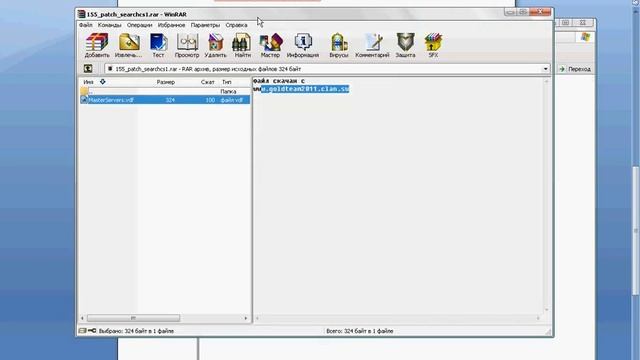640x360 pixels.
Task: Click the 'Файл скачан с' comment line
Action: 278,81
